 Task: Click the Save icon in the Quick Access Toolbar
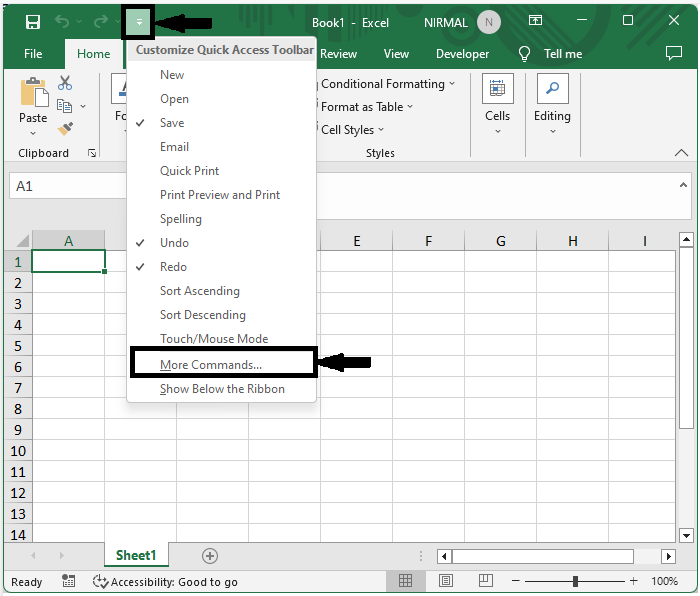[x=33, y=21]
